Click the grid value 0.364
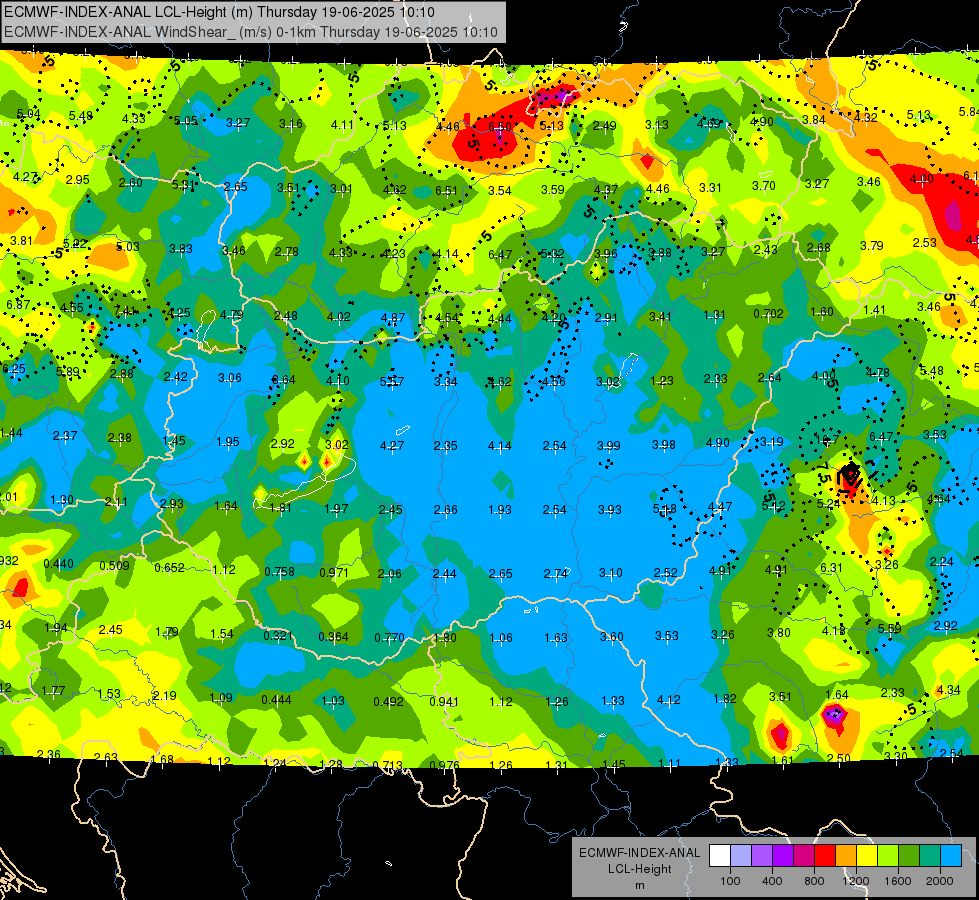This screenshot has width=979, height=900. point(333,636)
